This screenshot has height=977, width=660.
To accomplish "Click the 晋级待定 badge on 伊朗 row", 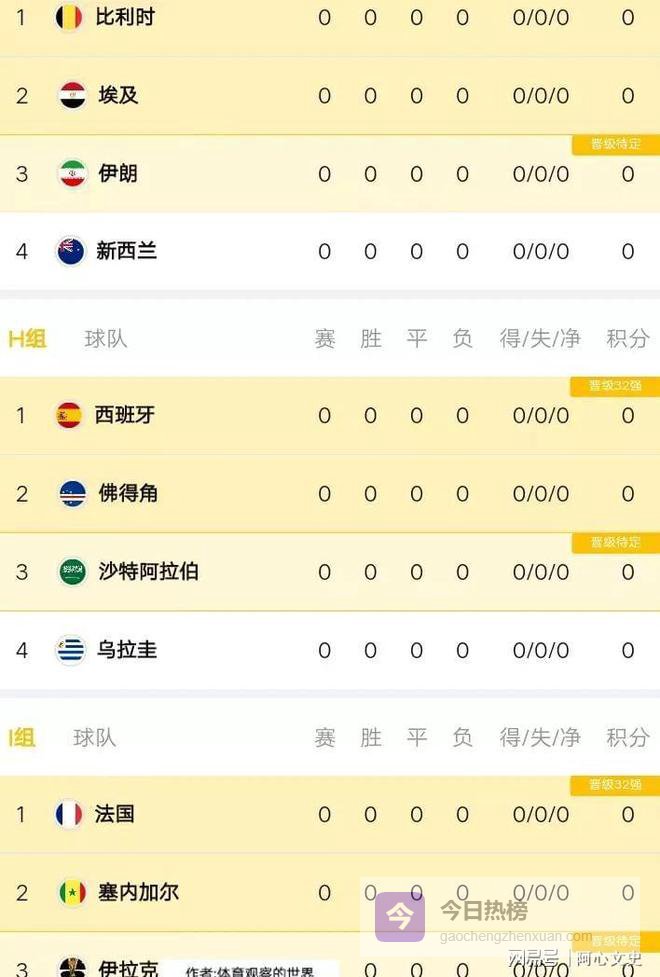I will tap(615, 144).
